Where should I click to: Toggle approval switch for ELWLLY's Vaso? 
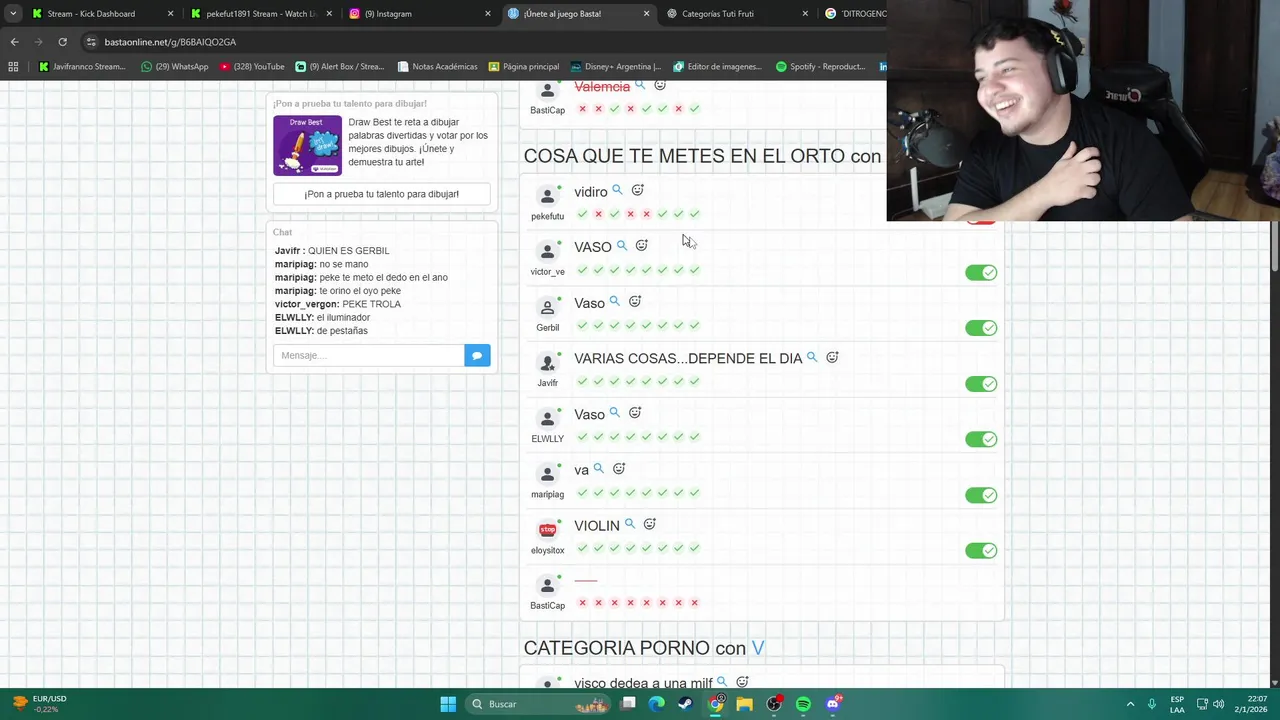pyautogui.click(x=981, y=439)
